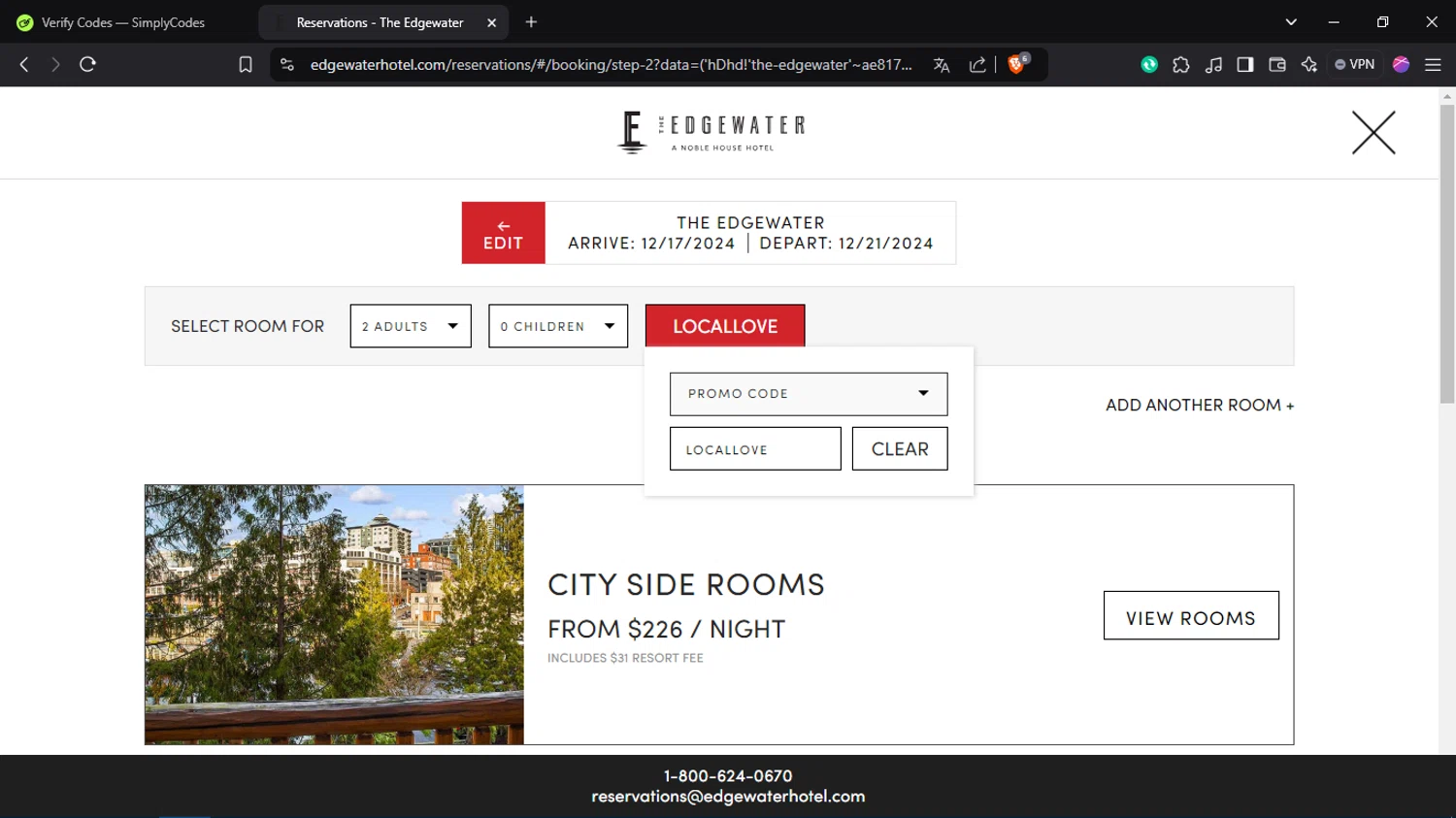Click the INCLUDES $31 RESORT FEE text

coord(625,658)
